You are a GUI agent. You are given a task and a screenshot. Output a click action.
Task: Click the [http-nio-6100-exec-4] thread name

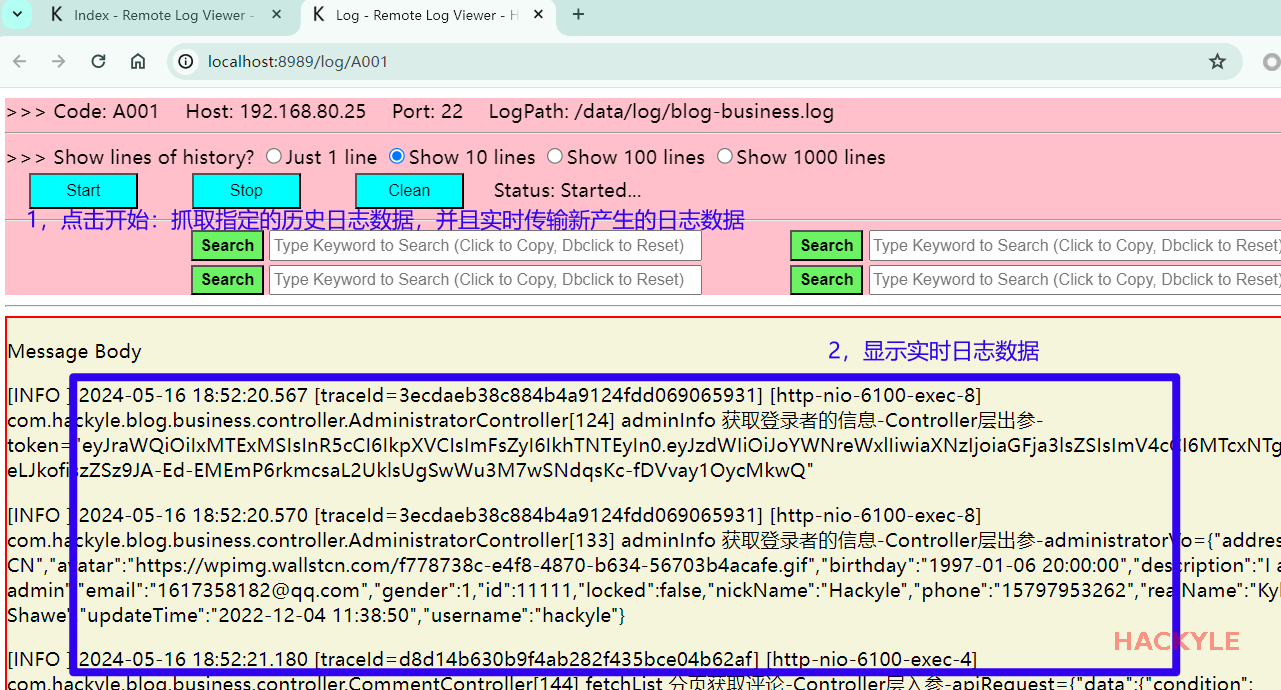(x=871, y=659)
